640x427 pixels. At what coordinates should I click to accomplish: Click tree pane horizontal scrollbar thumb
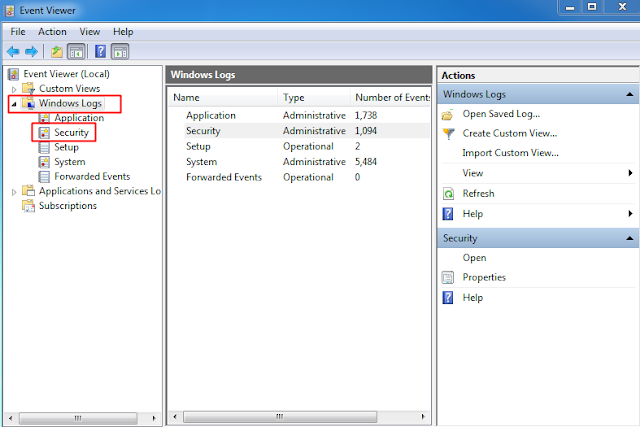(78, 418)
